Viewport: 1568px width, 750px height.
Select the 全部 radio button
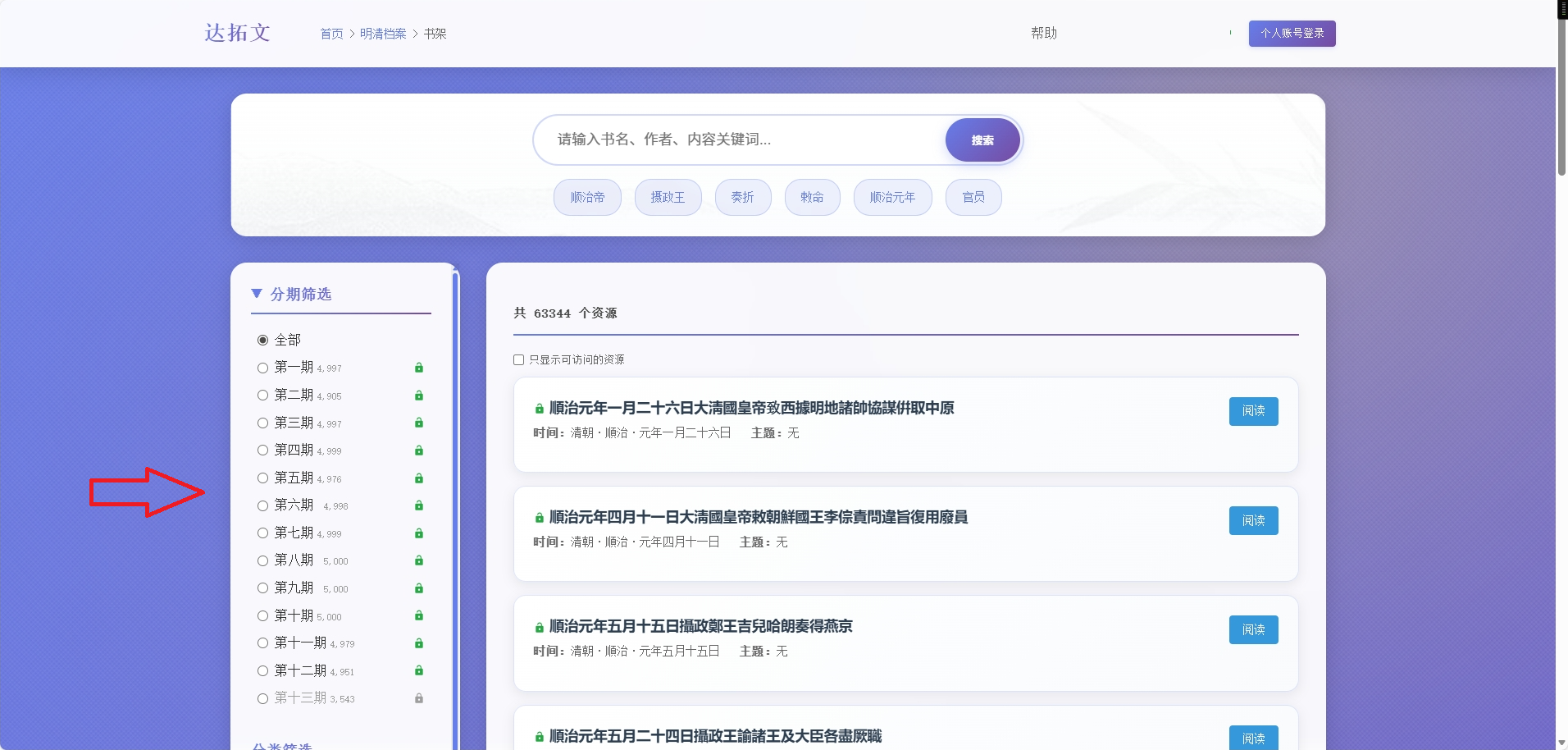point(262,339)
